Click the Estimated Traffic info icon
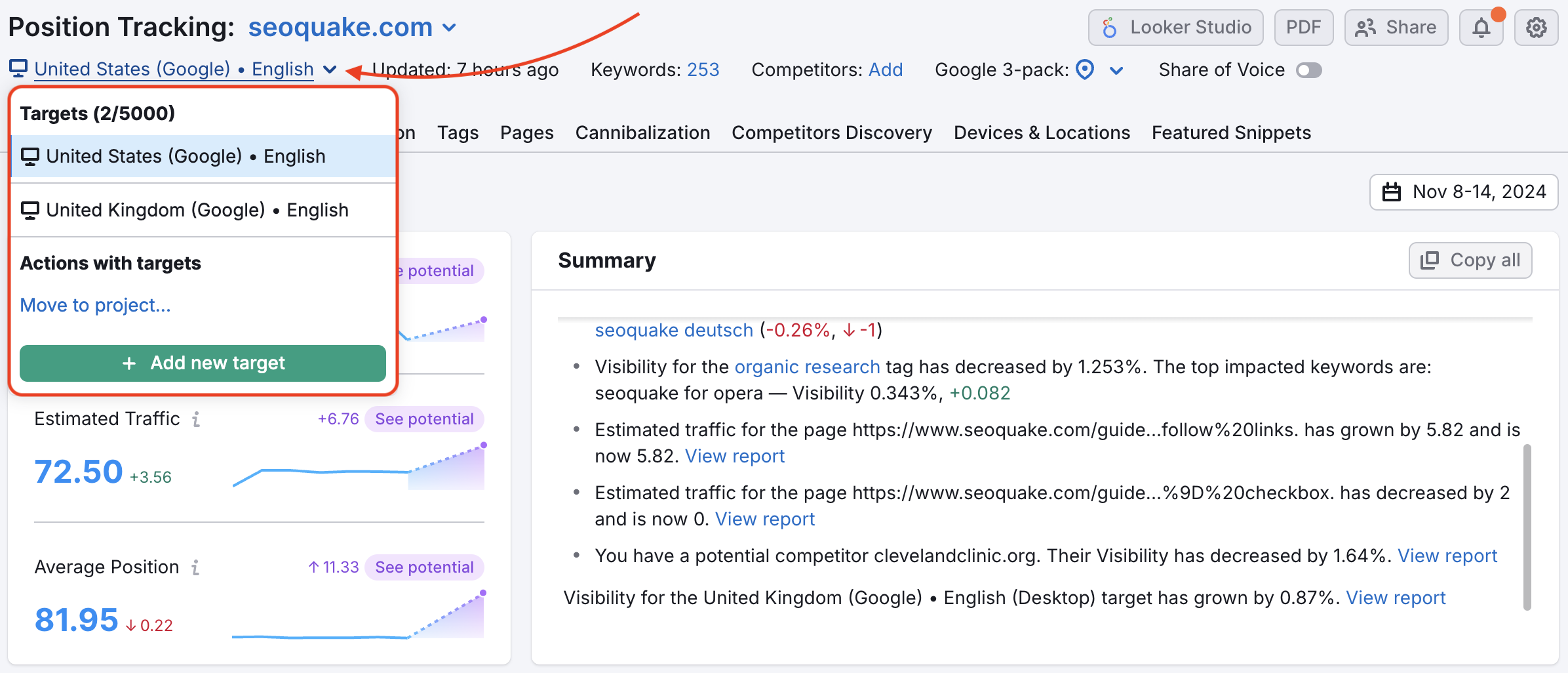Image resolution: width=1568 pixels, height=673 pixels. tap(196, 419)
